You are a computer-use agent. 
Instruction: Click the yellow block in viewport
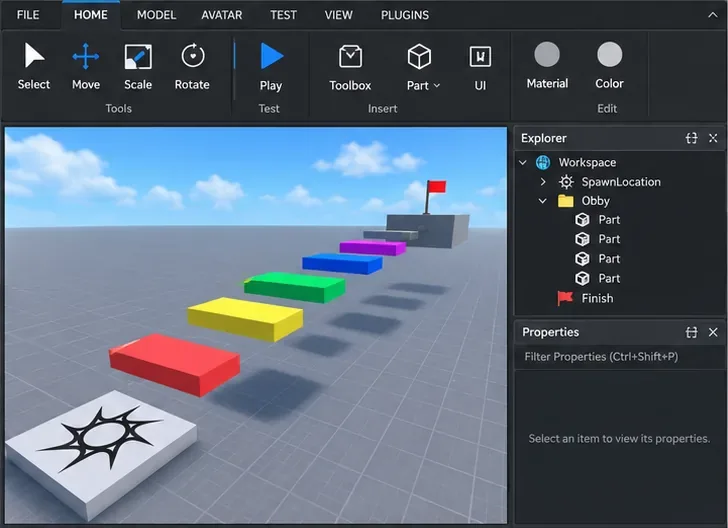(x=245, y=318)
